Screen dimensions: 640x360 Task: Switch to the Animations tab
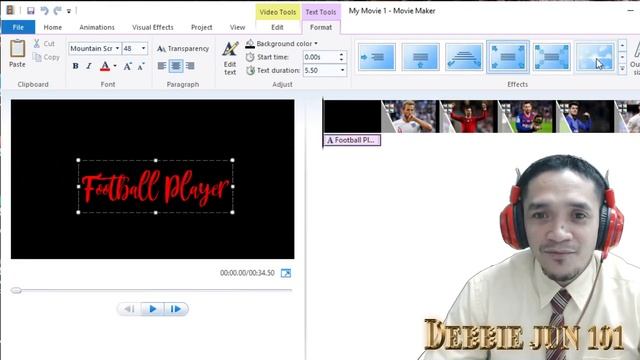click(x=97, y=27)
